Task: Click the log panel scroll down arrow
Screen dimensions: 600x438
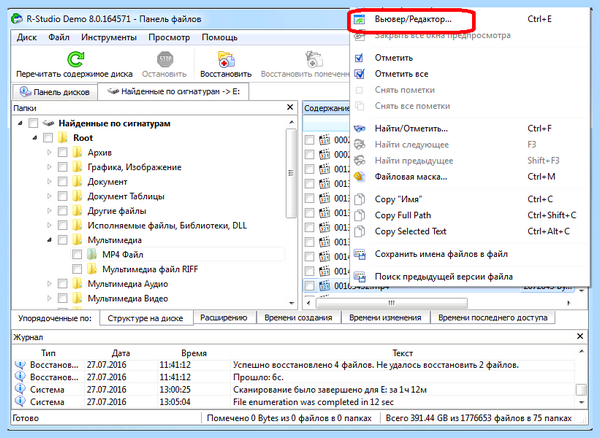Action: pyautogui.click(x=581, y=402)
